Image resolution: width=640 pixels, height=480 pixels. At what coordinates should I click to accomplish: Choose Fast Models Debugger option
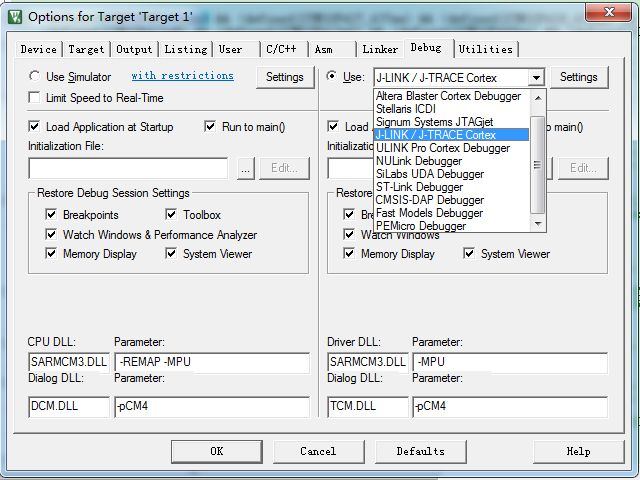click(x=451, y=213)
